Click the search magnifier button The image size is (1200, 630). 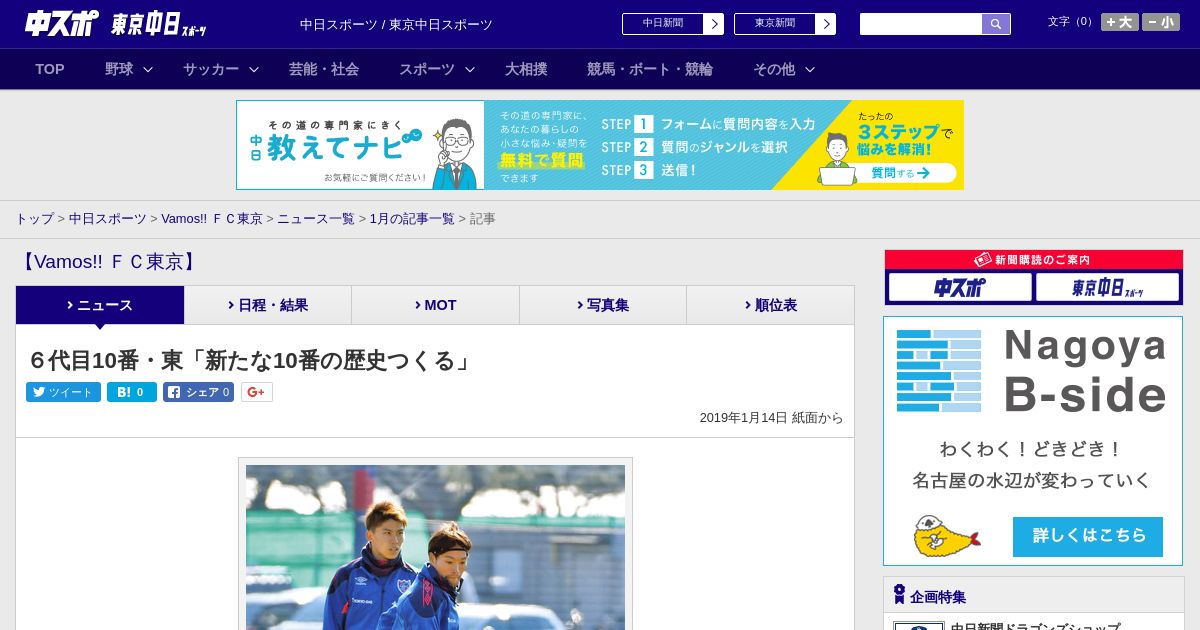(x=996, y=24)
